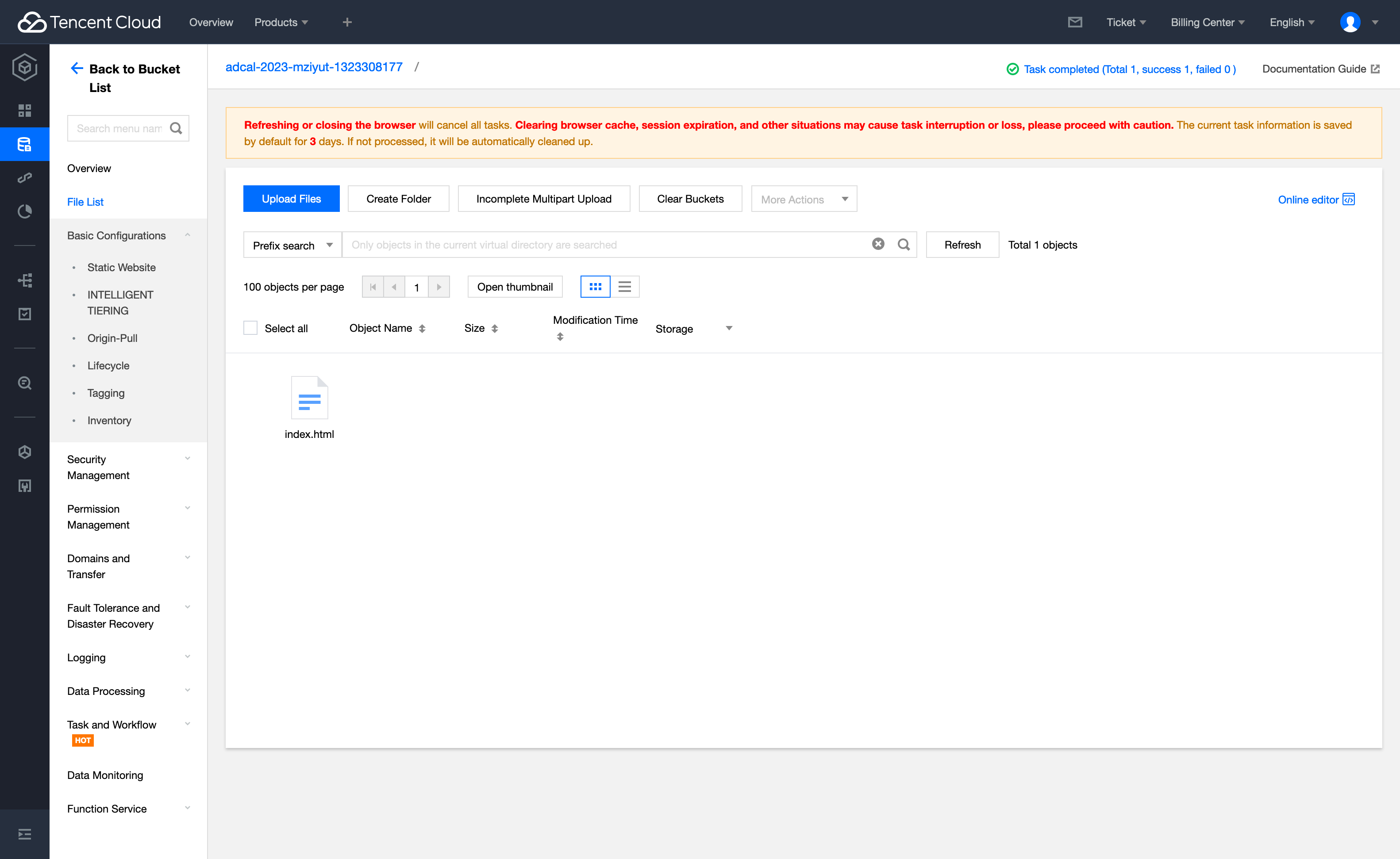1400x859 pixels.
Task: Open the Lifecycle configuration
Action: click(x=108, y=365)
